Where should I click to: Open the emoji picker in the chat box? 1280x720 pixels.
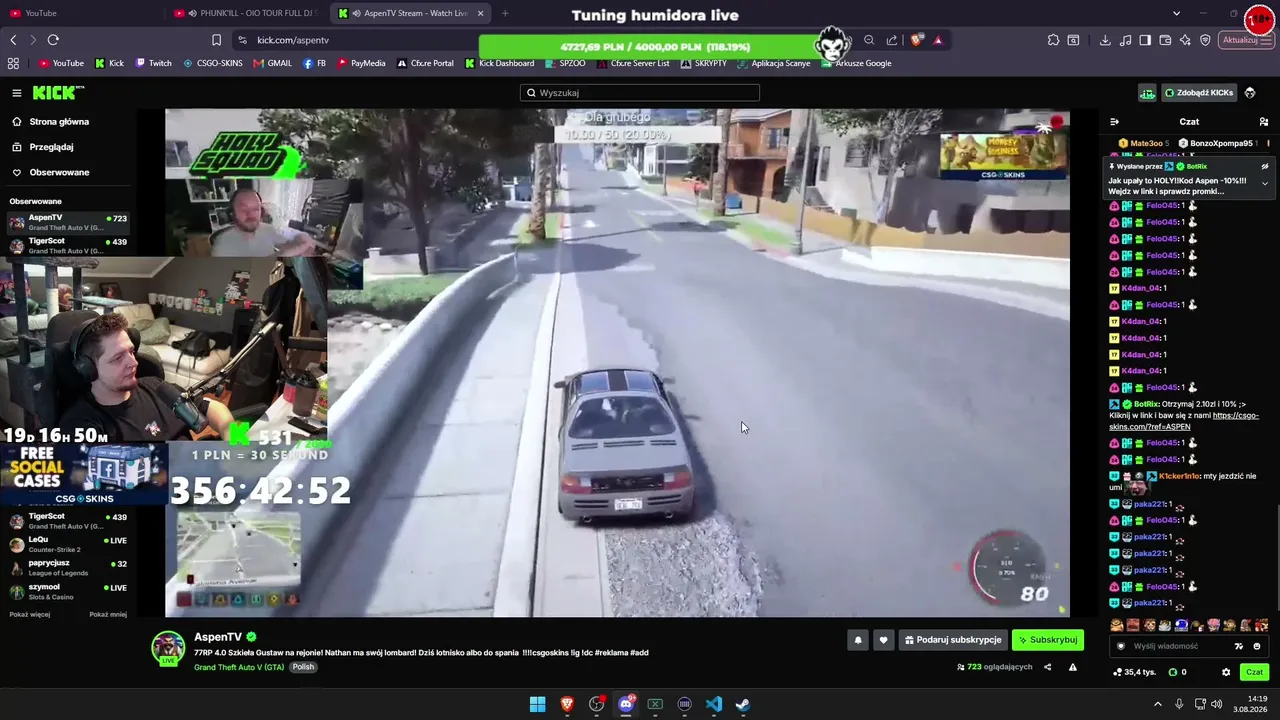1257,646
